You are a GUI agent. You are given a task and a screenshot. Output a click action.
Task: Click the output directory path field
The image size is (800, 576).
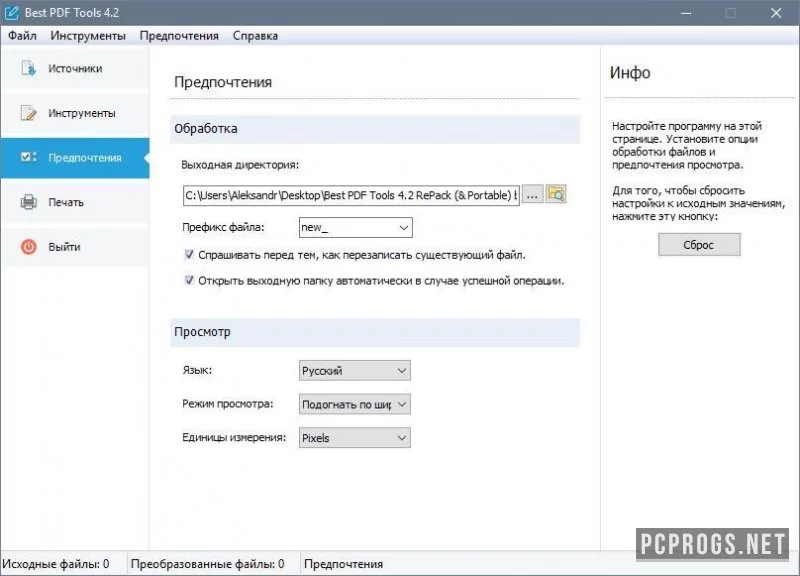point(351,195)
